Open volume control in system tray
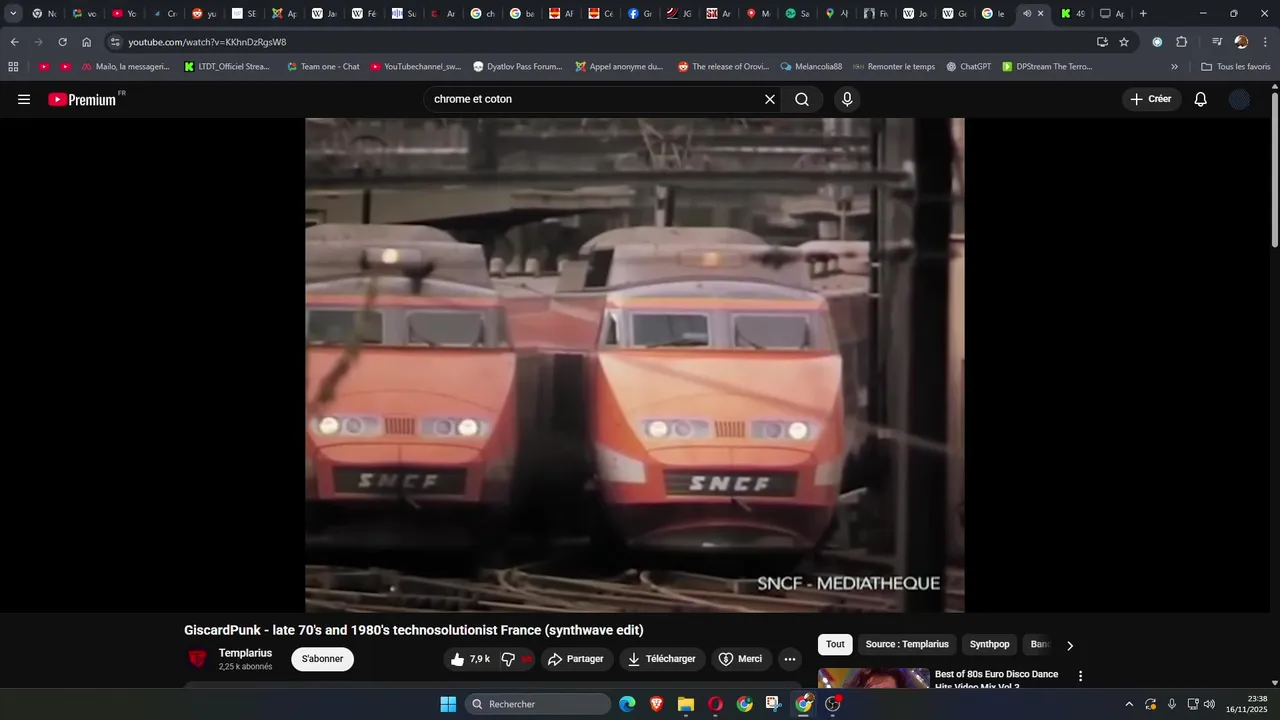Image resolution: width=1280 pixels, height=720 pixels. point(1209,704)
